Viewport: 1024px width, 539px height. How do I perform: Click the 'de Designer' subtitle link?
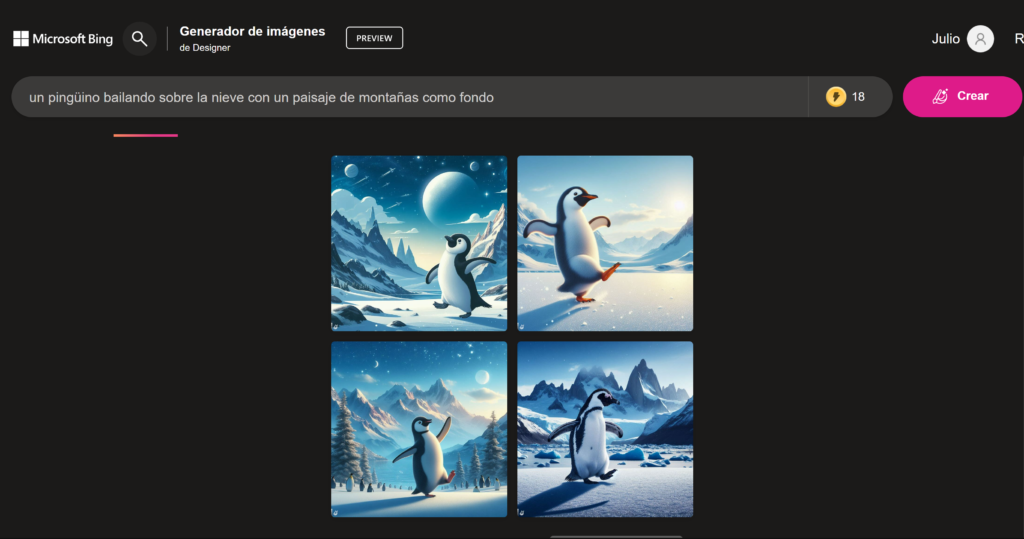(x=205, y=48)
